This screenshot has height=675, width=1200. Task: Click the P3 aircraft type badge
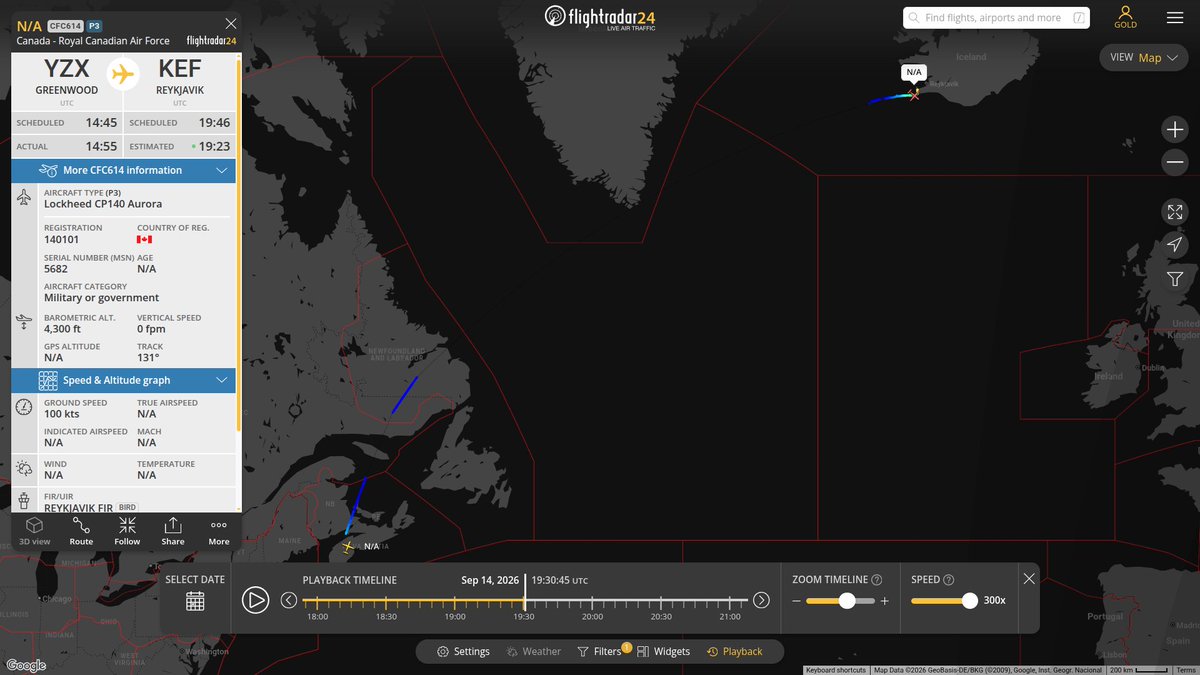click(94, 25)
